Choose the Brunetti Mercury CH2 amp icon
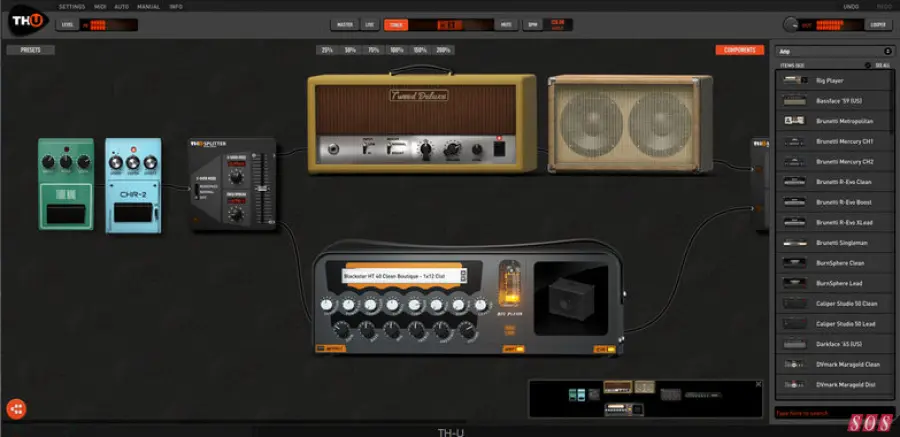The image size is (900, 437). pyautogui.click(x=795, y=161)
